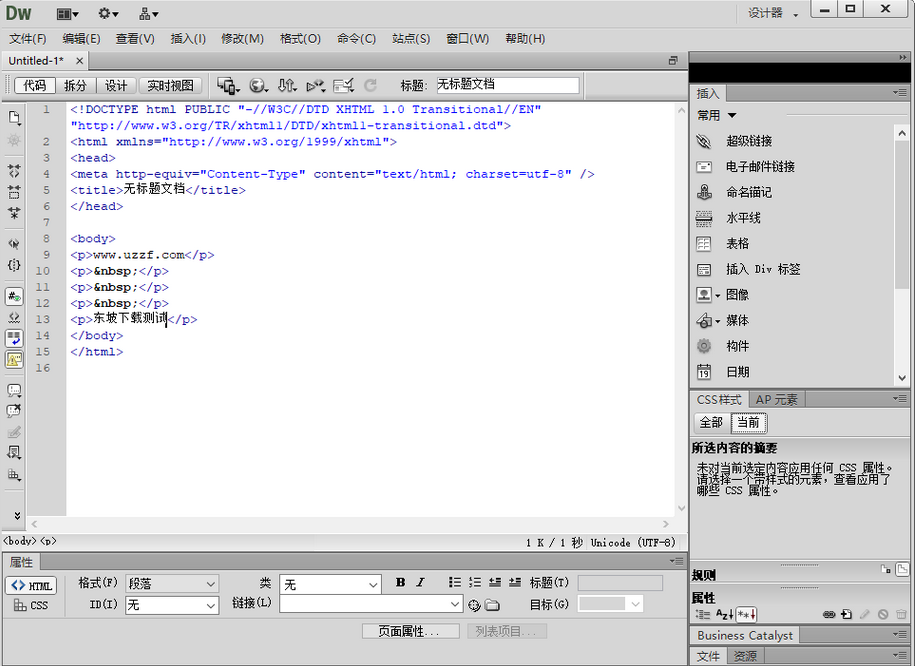Screen dimensions: 919x666
Task: Click the apply comment icon
Action: 14,390
